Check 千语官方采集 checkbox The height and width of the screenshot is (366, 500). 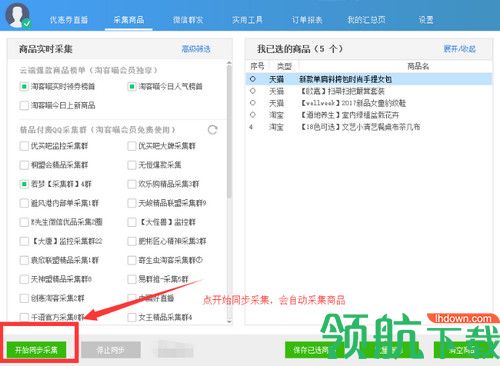click(x=24, y=317)
